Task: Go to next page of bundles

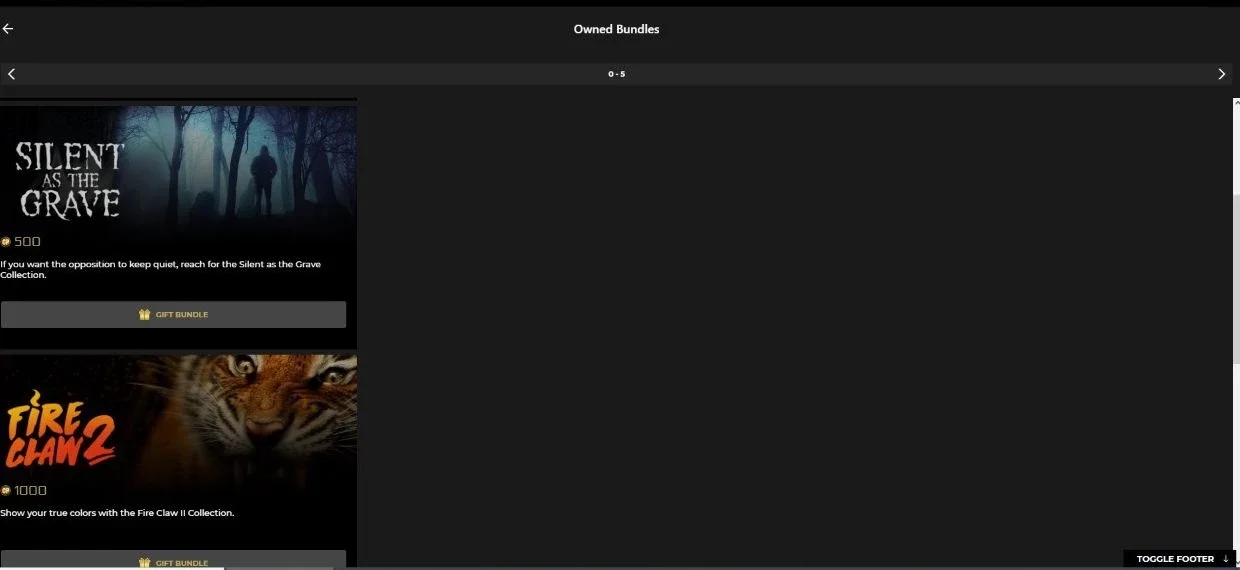Action: point(1221,74)
